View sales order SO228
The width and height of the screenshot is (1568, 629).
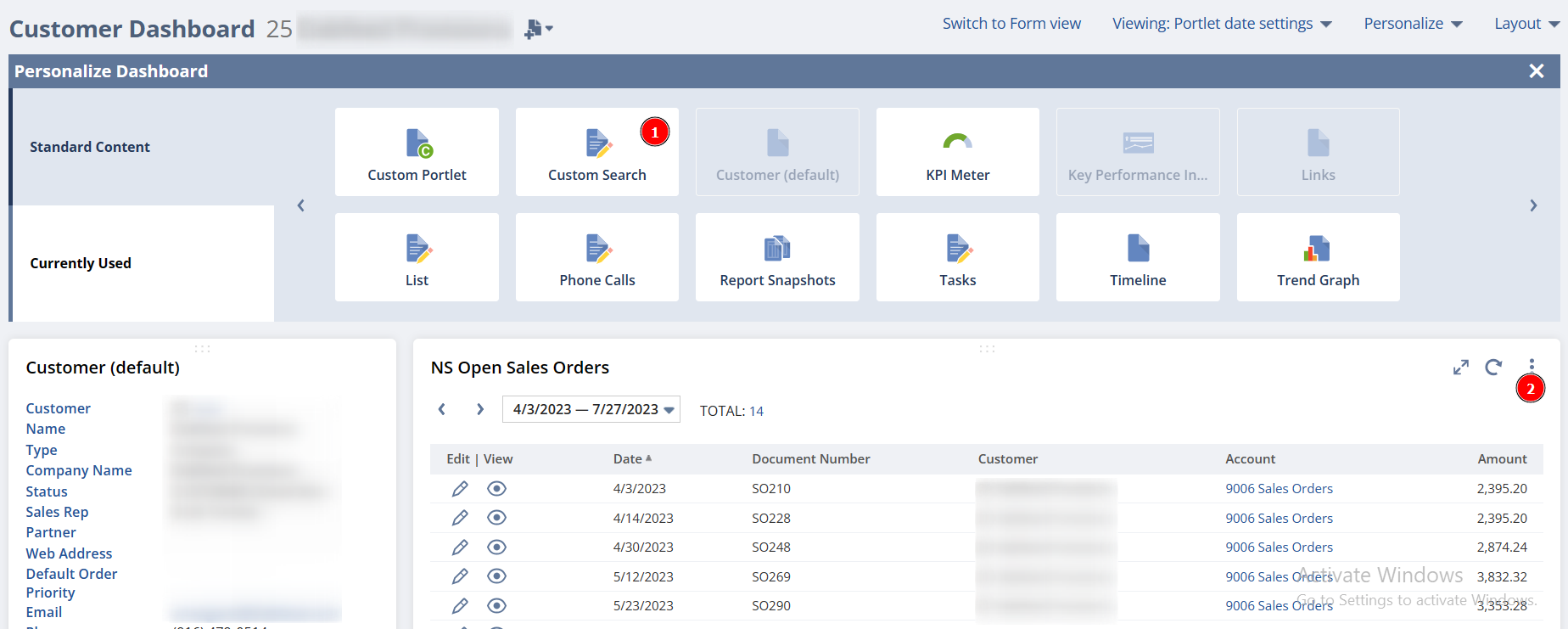pos(497,518)
